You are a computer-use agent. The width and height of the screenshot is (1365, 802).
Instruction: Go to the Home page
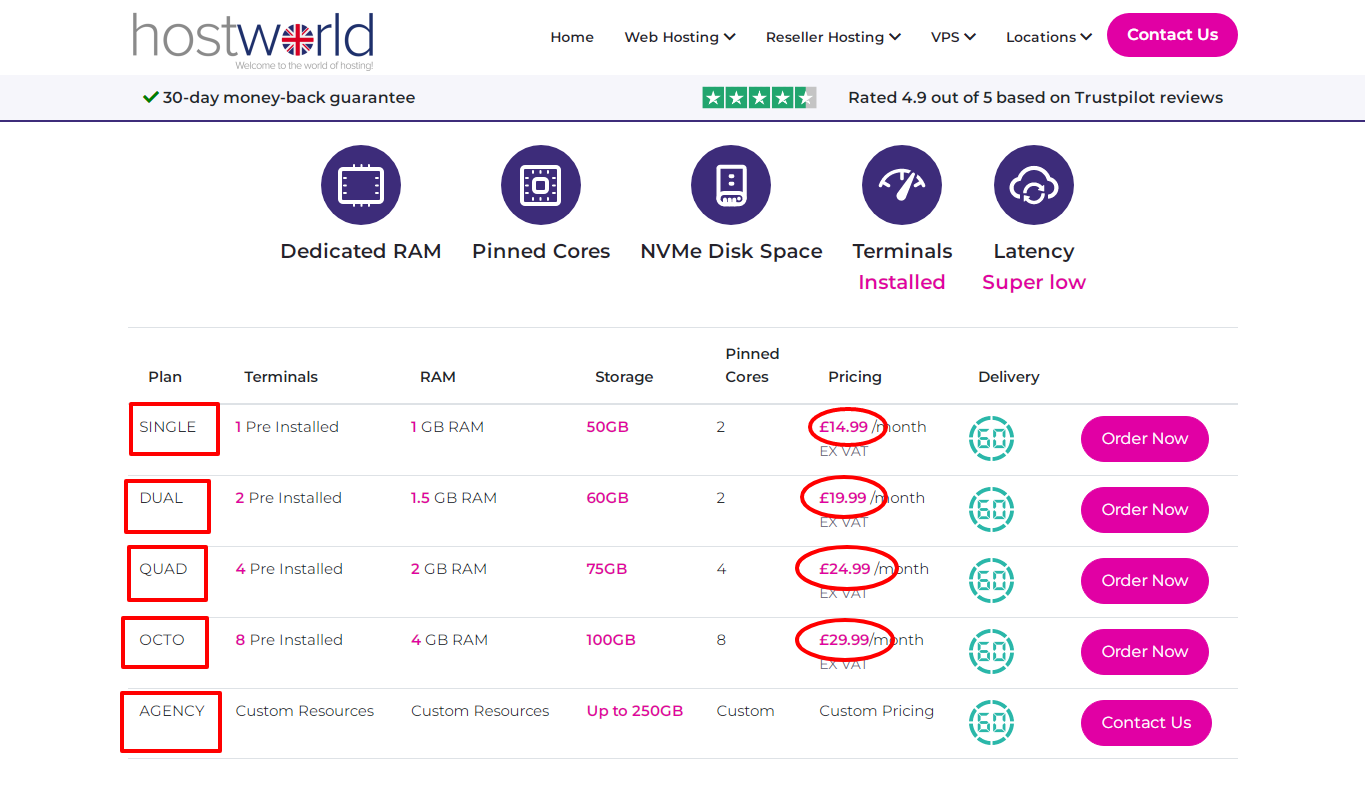(x=572, y=37)
